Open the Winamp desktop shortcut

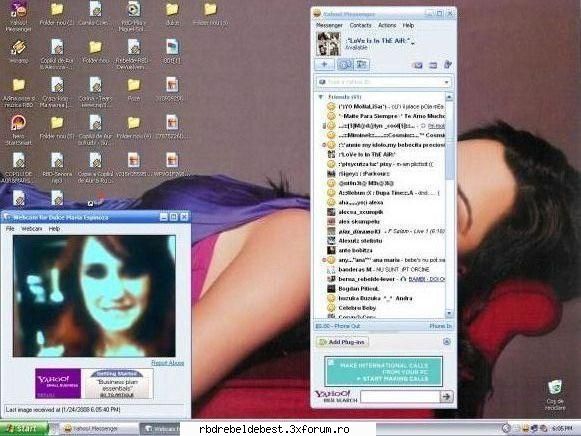pyautogui.click(x=19, y=51)
